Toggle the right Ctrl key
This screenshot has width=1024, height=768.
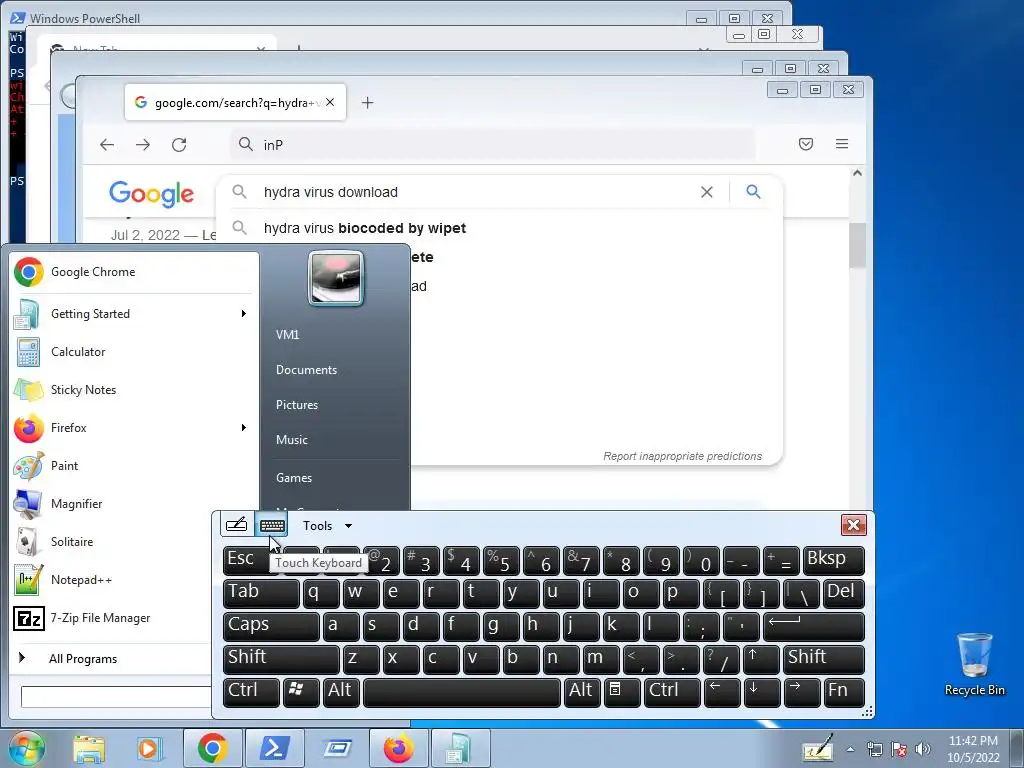coord(672,692)
